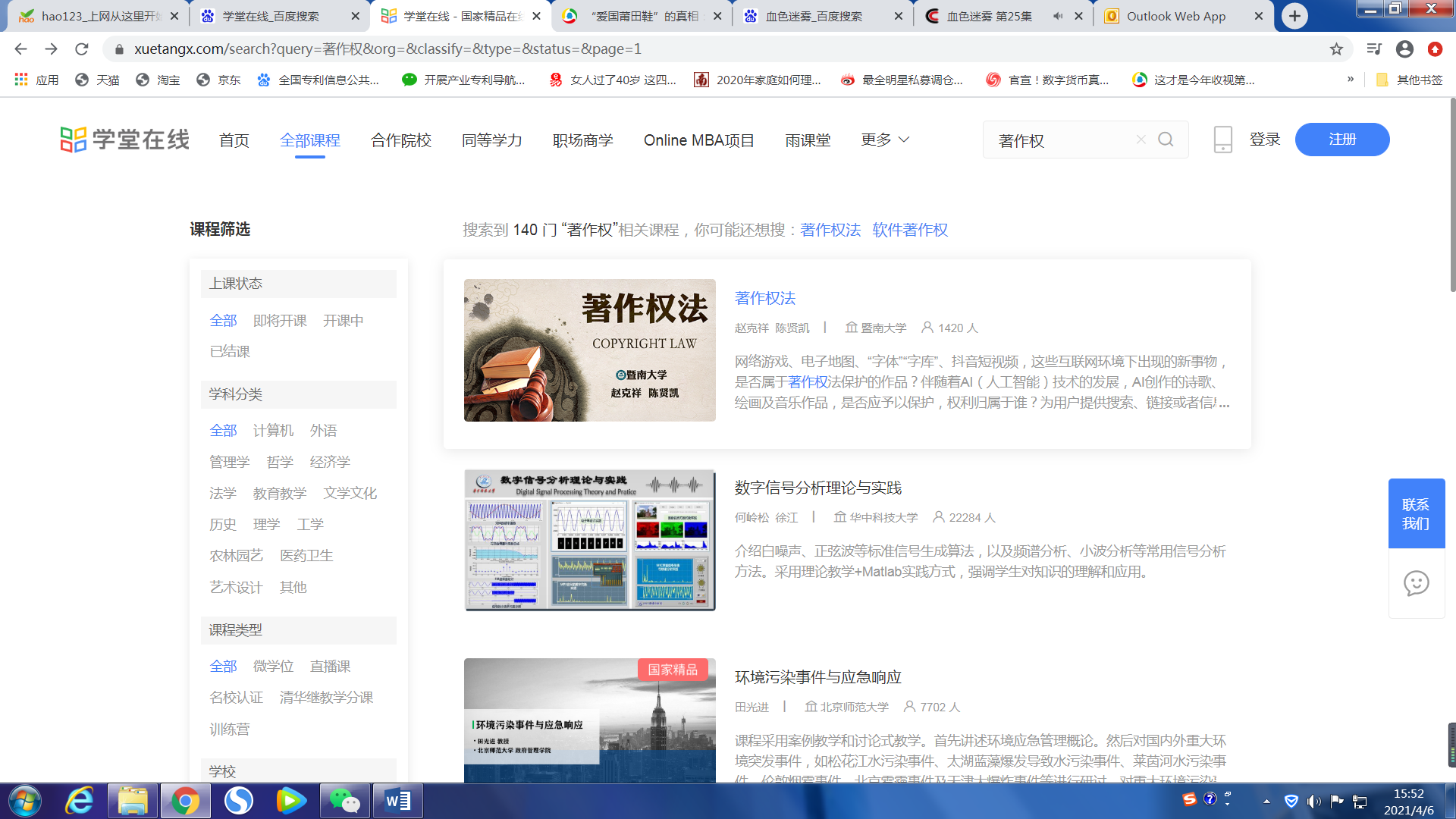The width and height of the screenshot is (1456, 819).
Task: Open 同等学力 page
Action: 492,140
